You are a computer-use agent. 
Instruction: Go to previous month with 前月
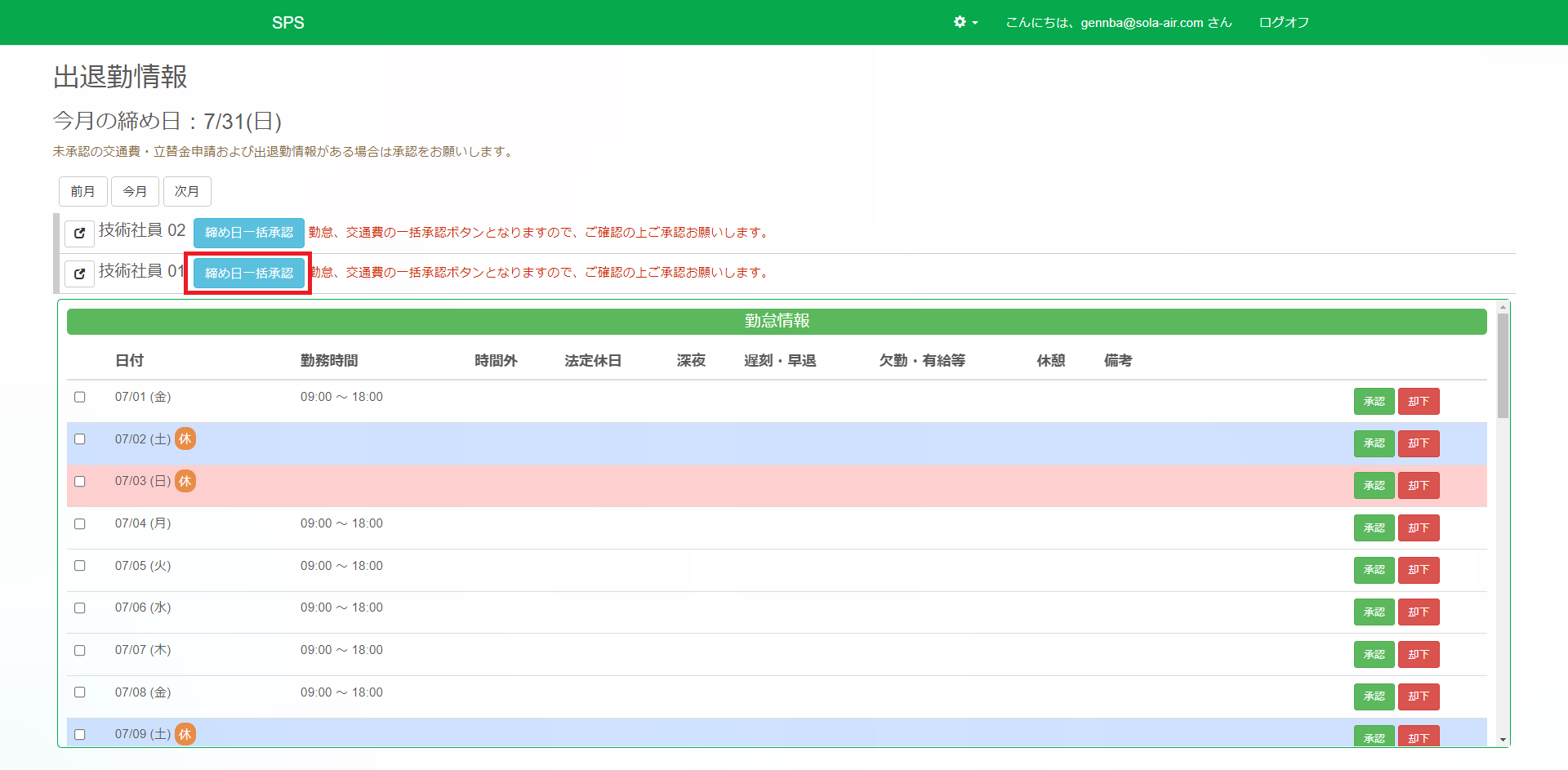(82, 191)
